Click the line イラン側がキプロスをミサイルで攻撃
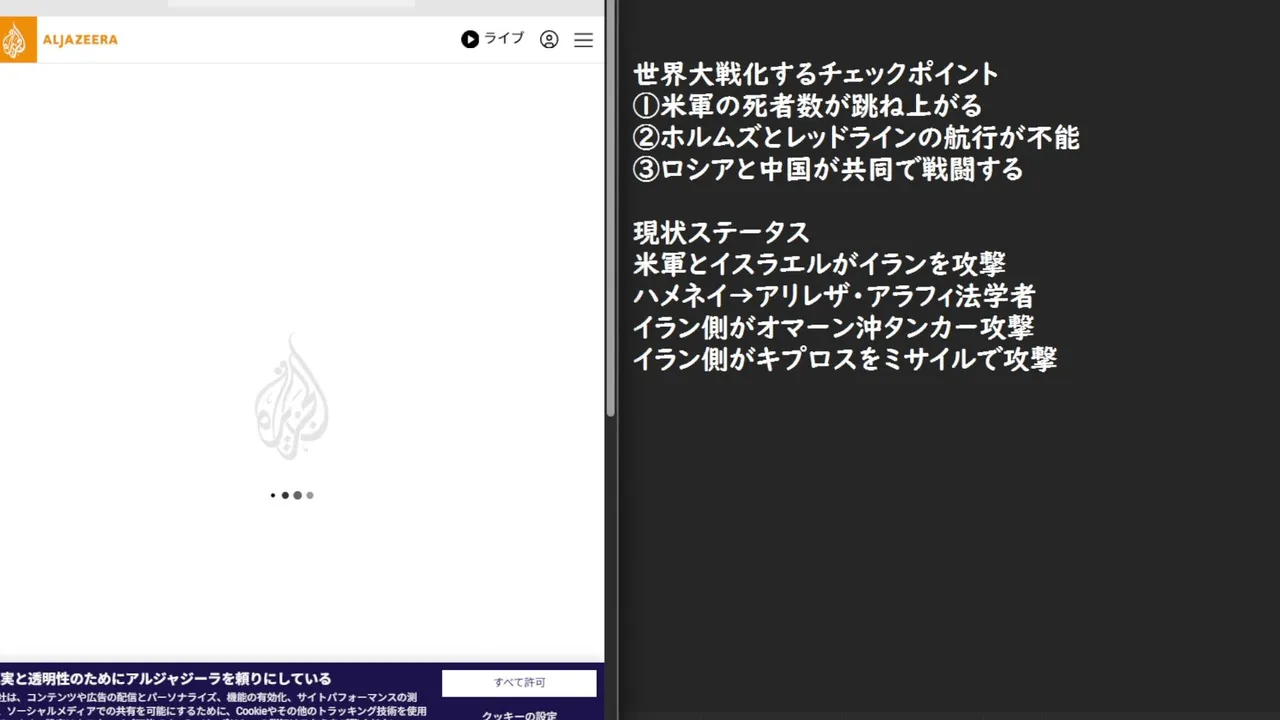The height and width of the screenshot is (720, 1280). coord(845,360)
